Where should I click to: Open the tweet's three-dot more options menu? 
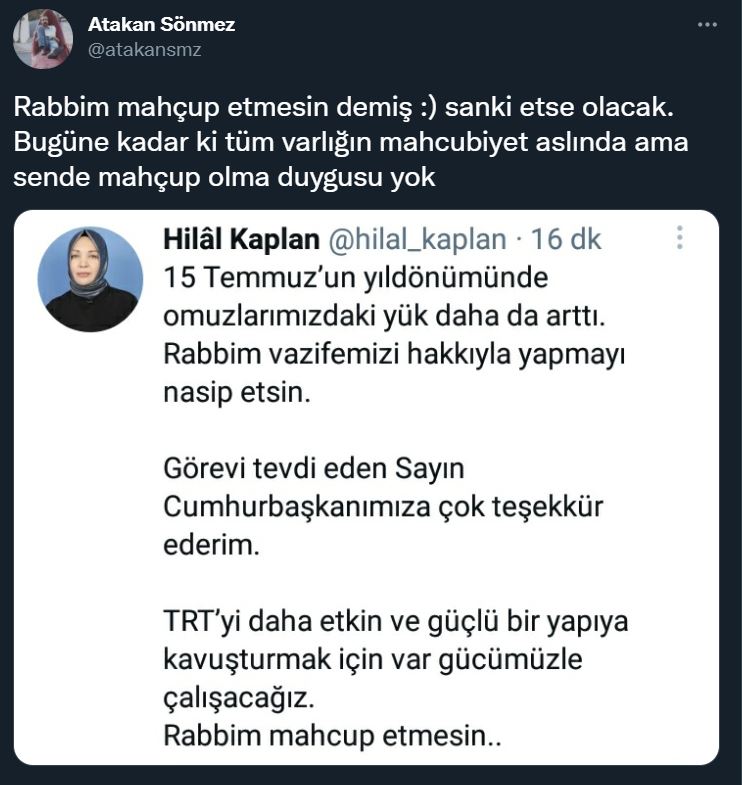pyautogui.click(x=707, y=23)
